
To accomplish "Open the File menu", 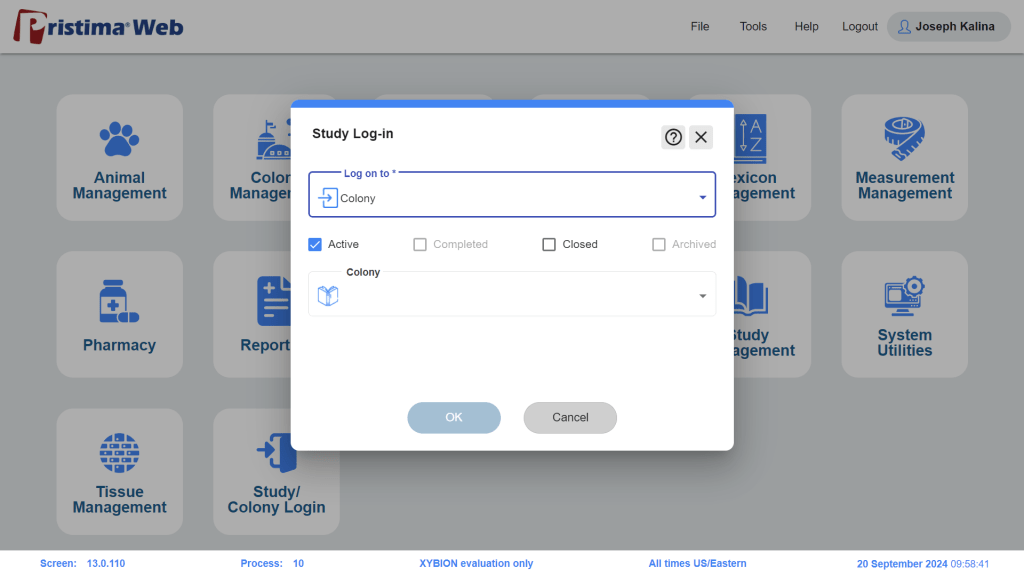I will 700,27.
